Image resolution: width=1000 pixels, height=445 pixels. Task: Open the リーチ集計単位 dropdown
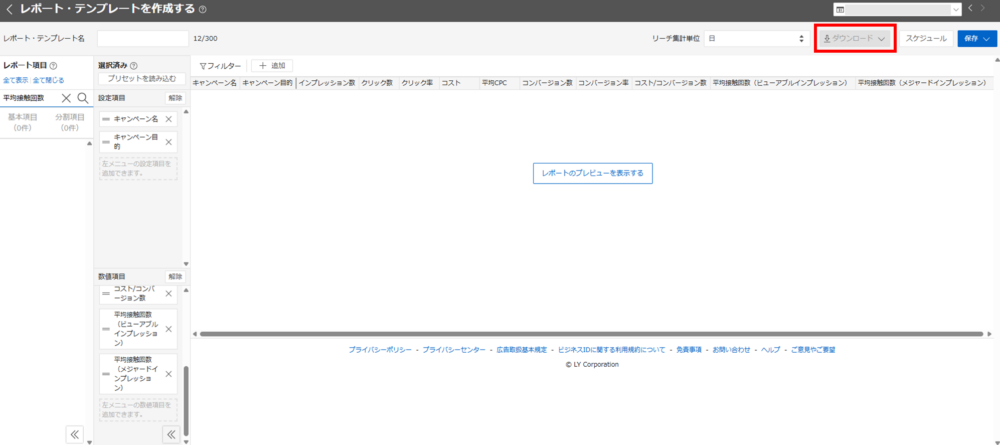pos(755,38)
